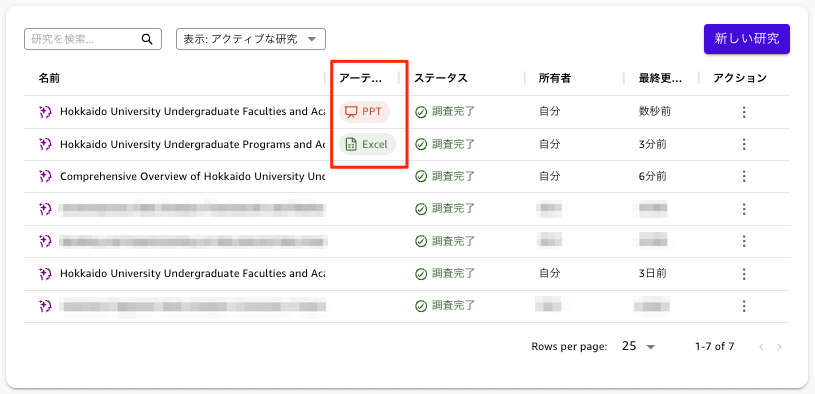Screen dimensions: 815x394
Task: Click 調査完了 status in the 6分前 row
Action: [453, 177]
